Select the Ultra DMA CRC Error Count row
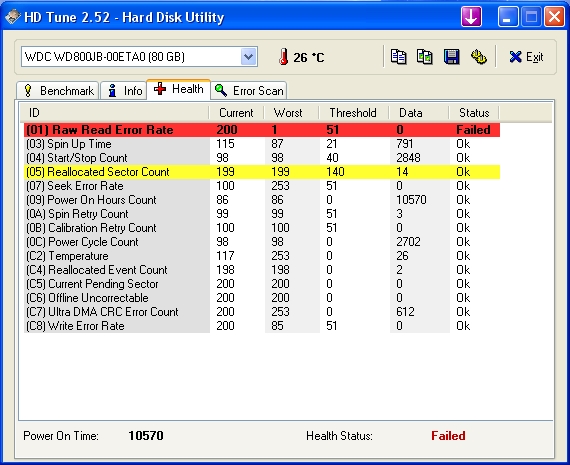The image size is (570, 465). coord(262,312)
